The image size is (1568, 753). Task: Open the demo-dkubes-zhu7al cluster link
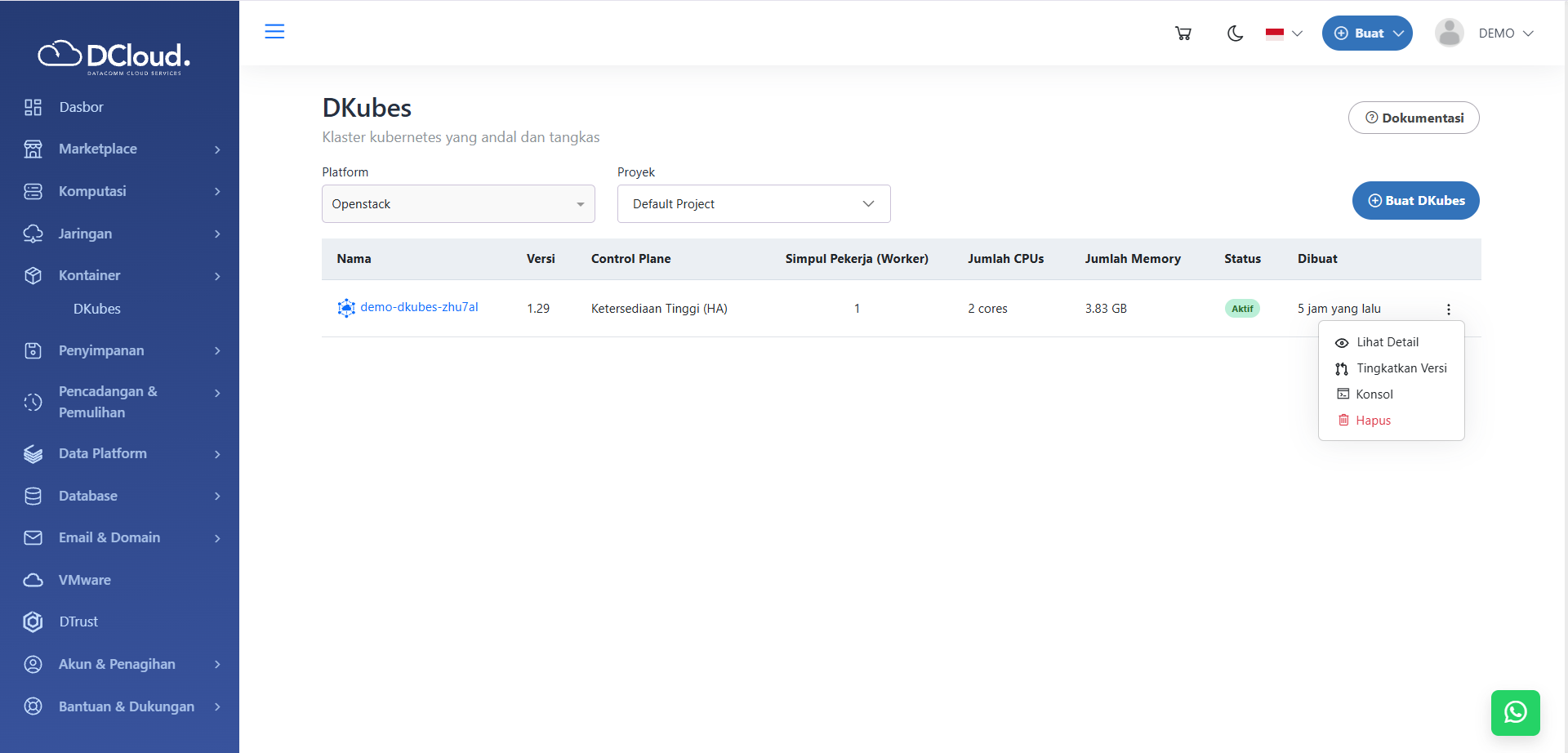(419, 307)
